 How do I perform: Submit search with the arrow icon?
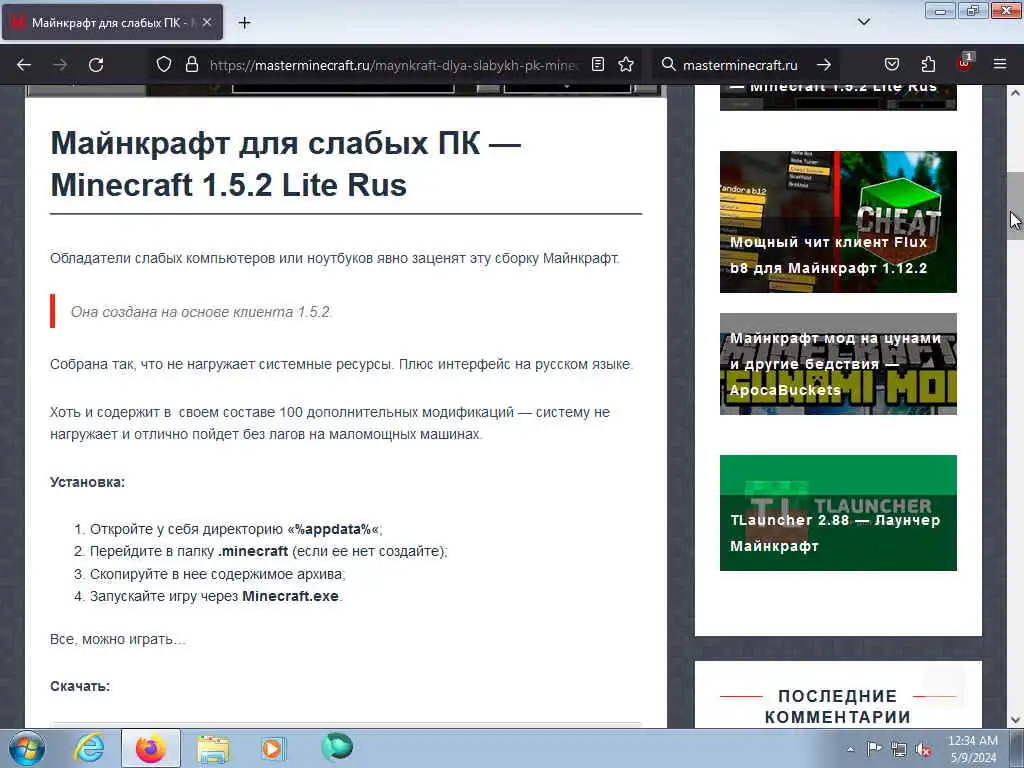pos(824,64)
